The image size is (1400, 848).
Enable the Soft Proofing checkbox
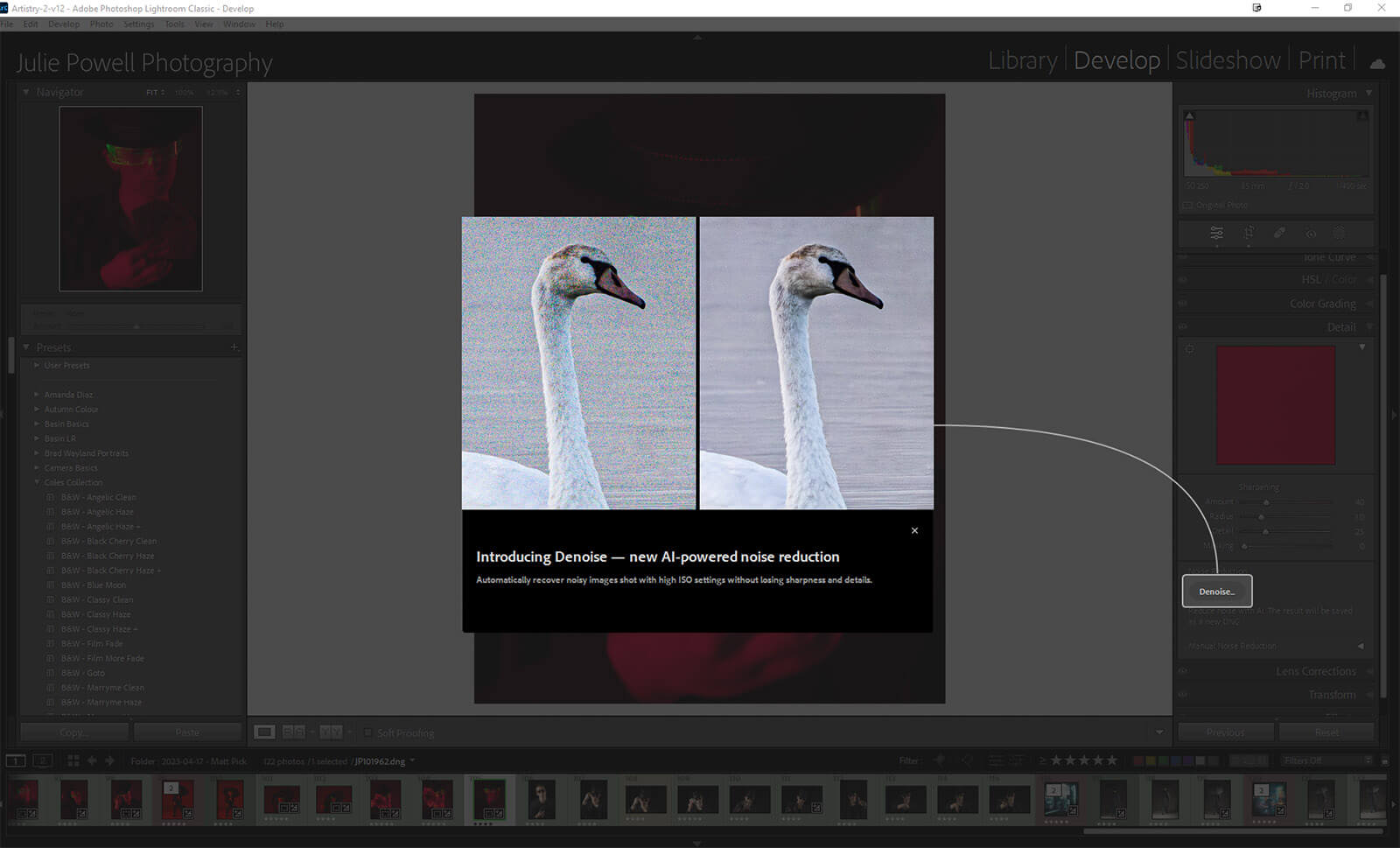[x=368, y=732]
